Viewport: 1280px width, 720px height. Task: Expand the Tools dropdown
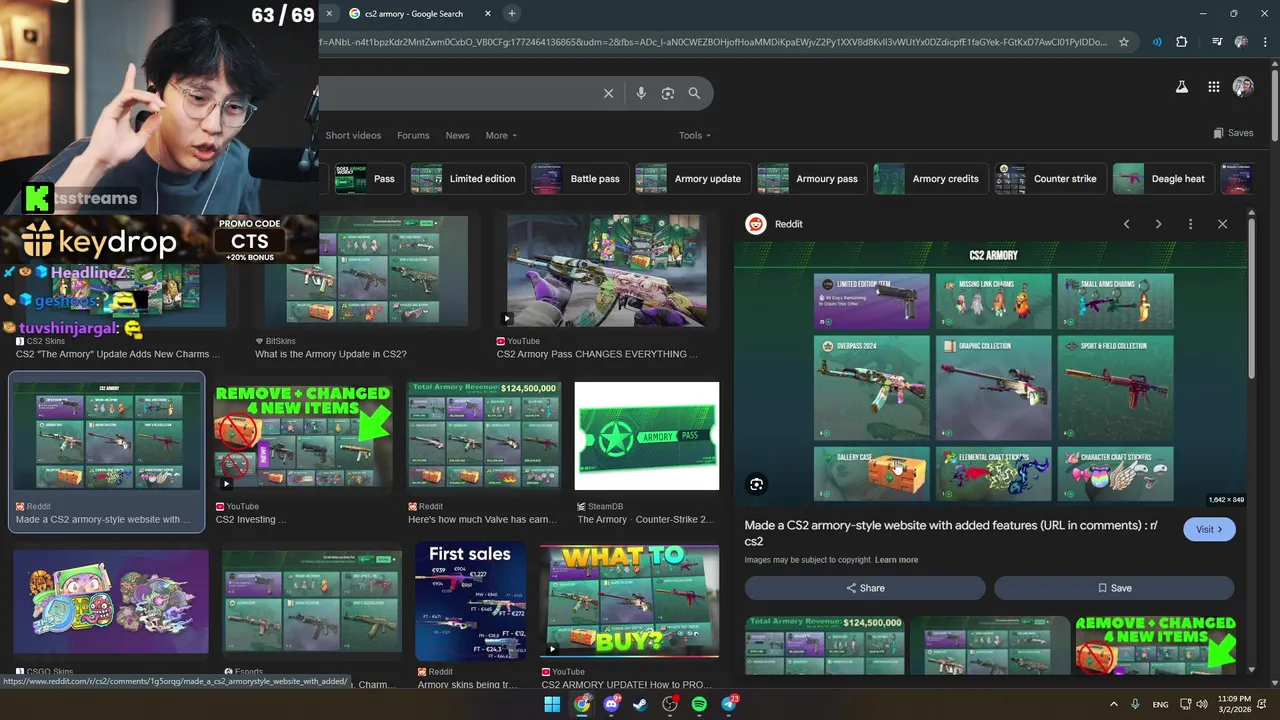click(x=695, y=135)
